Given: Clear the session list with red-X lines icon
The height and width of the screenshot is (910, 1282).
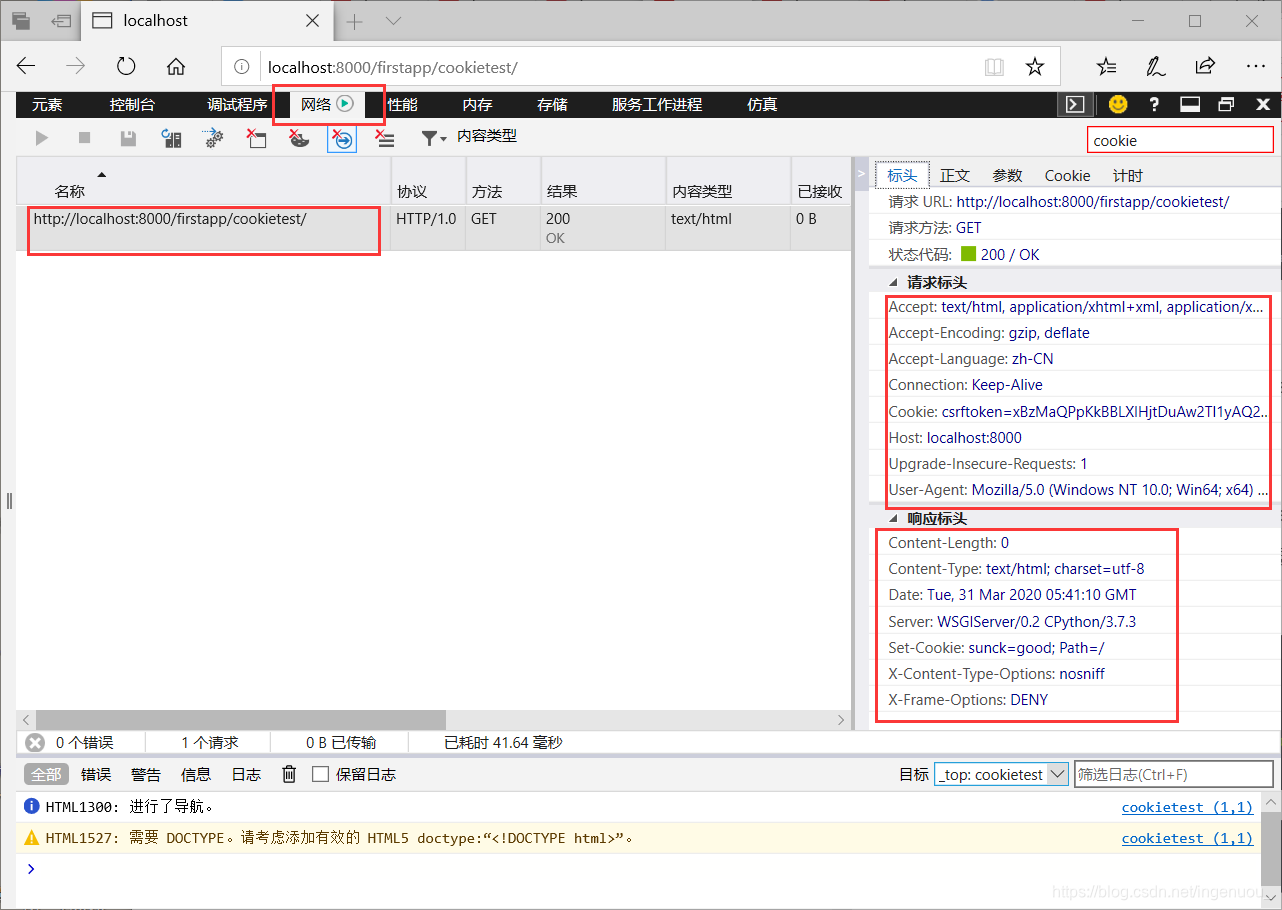Looking at the screenshot, I should pos(385,139).
